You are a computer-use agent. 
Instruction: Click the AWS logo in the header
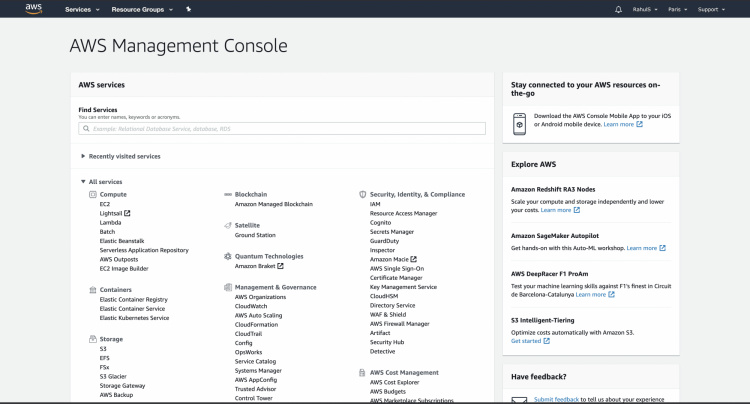[x=34, y=9]
